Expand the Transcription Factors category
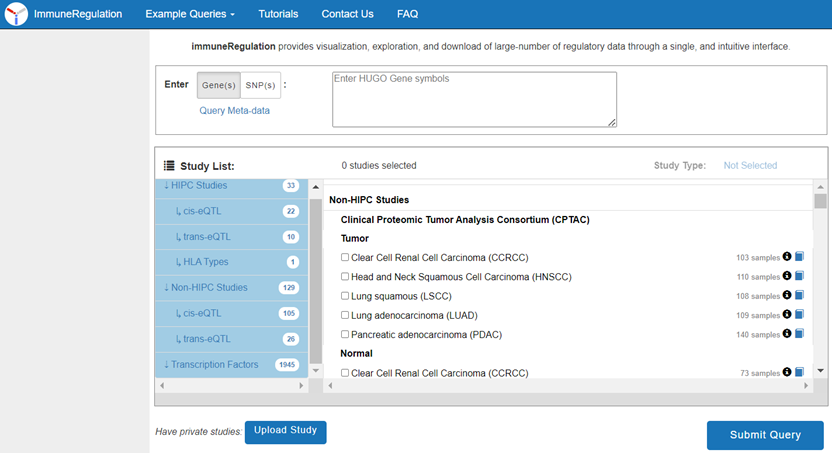Viewport: 832px width, 453px height. (x=214, y=364)
